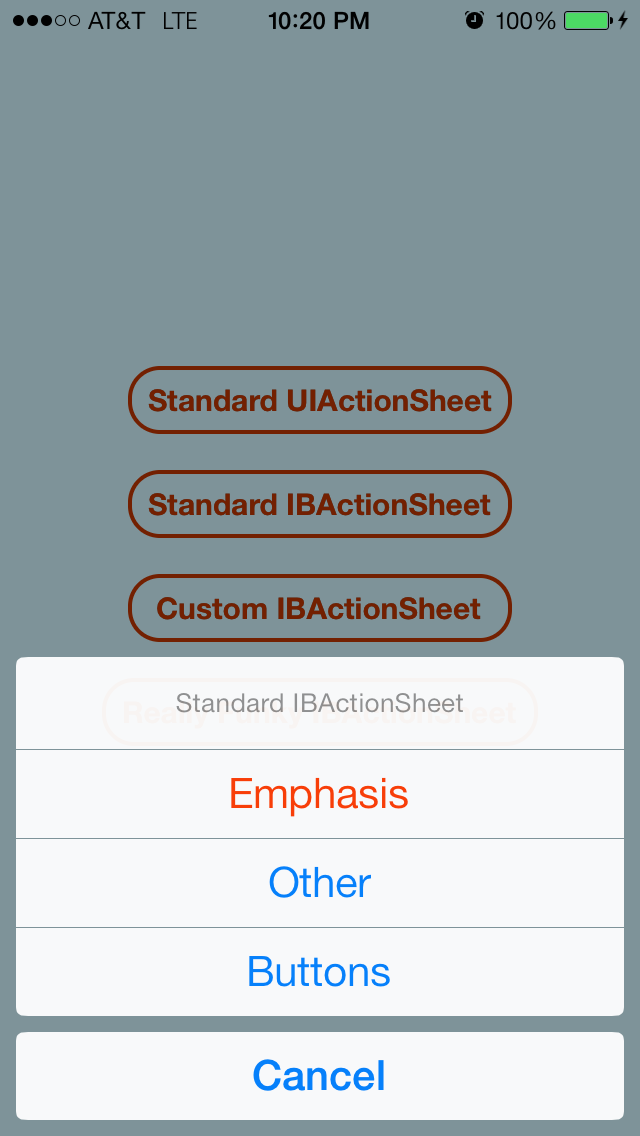Dismiss the sheet with Cancel
The image size is (640, 1136).
pos(320,1076)
